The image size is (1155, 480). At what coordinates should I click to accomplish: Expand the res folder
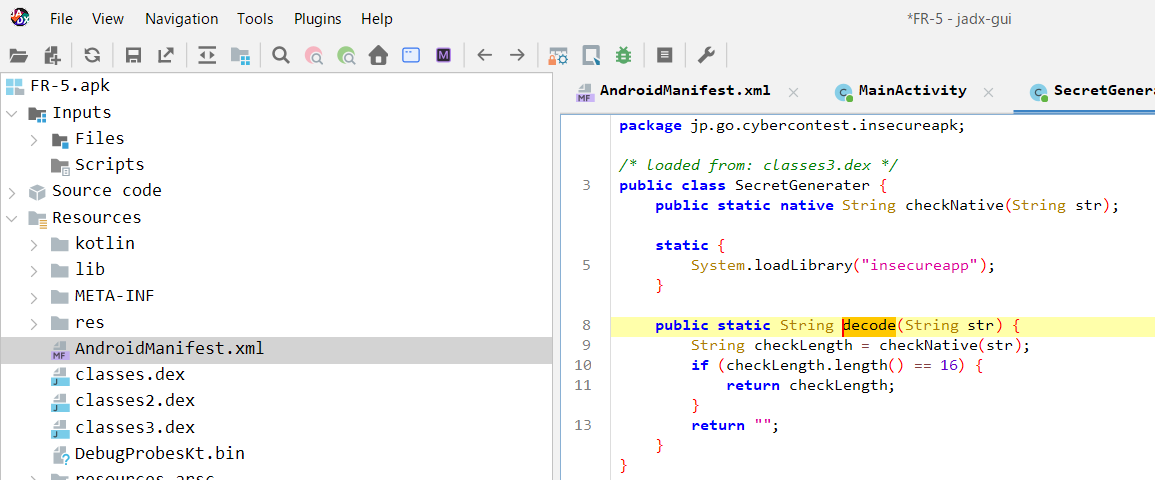[35, 323]
